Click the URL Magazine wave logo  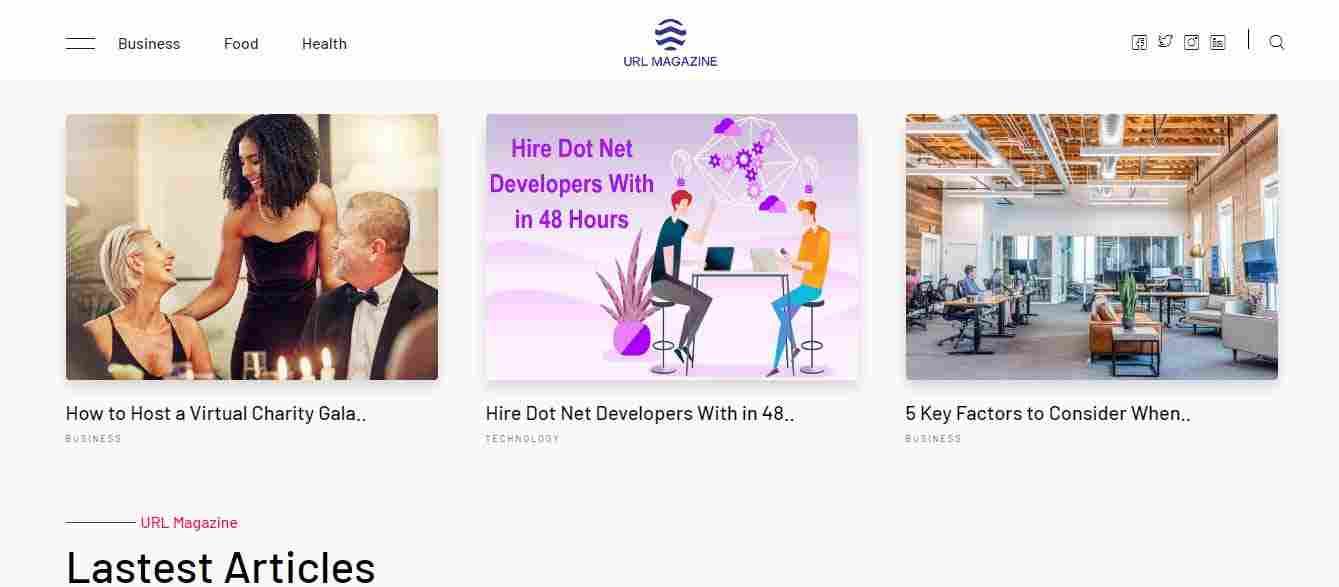670,43
